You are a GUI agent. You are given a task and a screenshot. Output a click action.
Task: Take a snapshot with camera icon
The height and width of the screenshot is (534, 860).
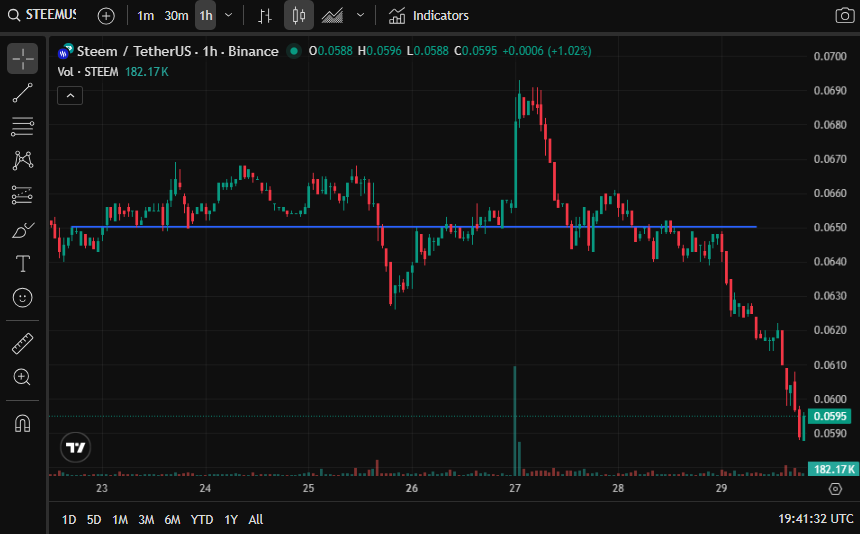[x=845, y=16]
